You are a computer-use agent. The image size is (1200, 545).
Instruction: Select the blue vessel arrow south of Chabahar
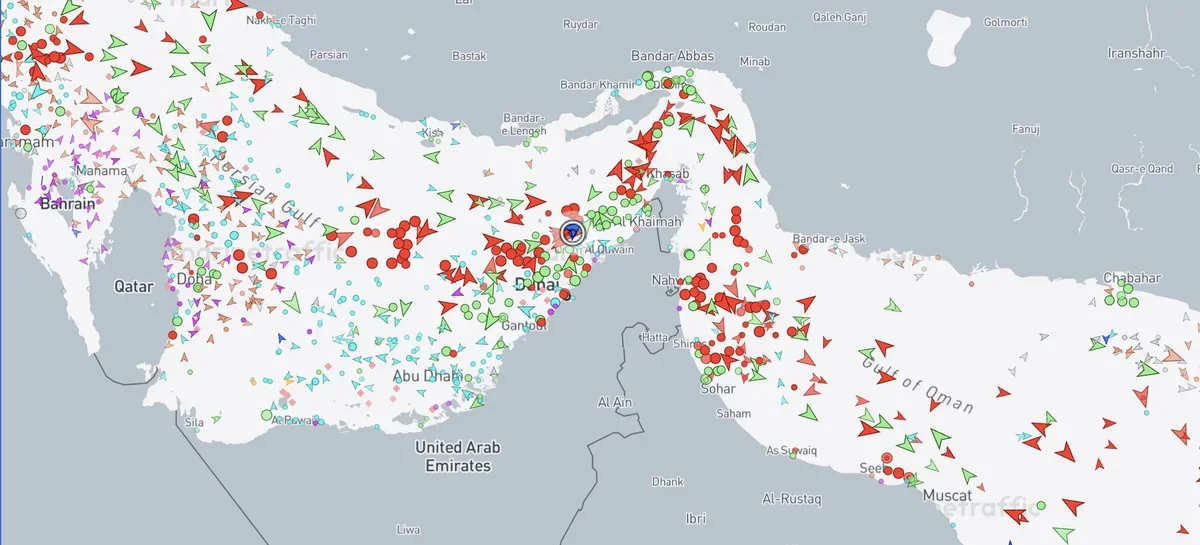[1106, 338]
